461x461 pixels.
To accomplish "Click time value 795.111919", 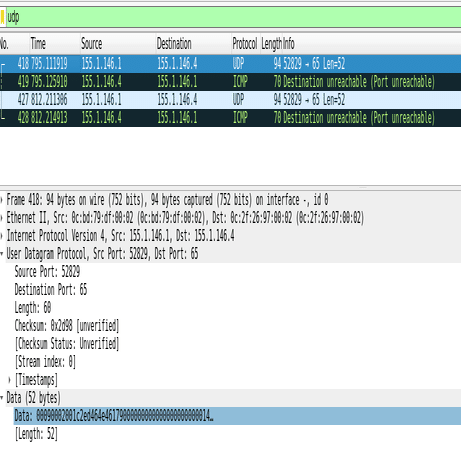I will coord(49,64).
